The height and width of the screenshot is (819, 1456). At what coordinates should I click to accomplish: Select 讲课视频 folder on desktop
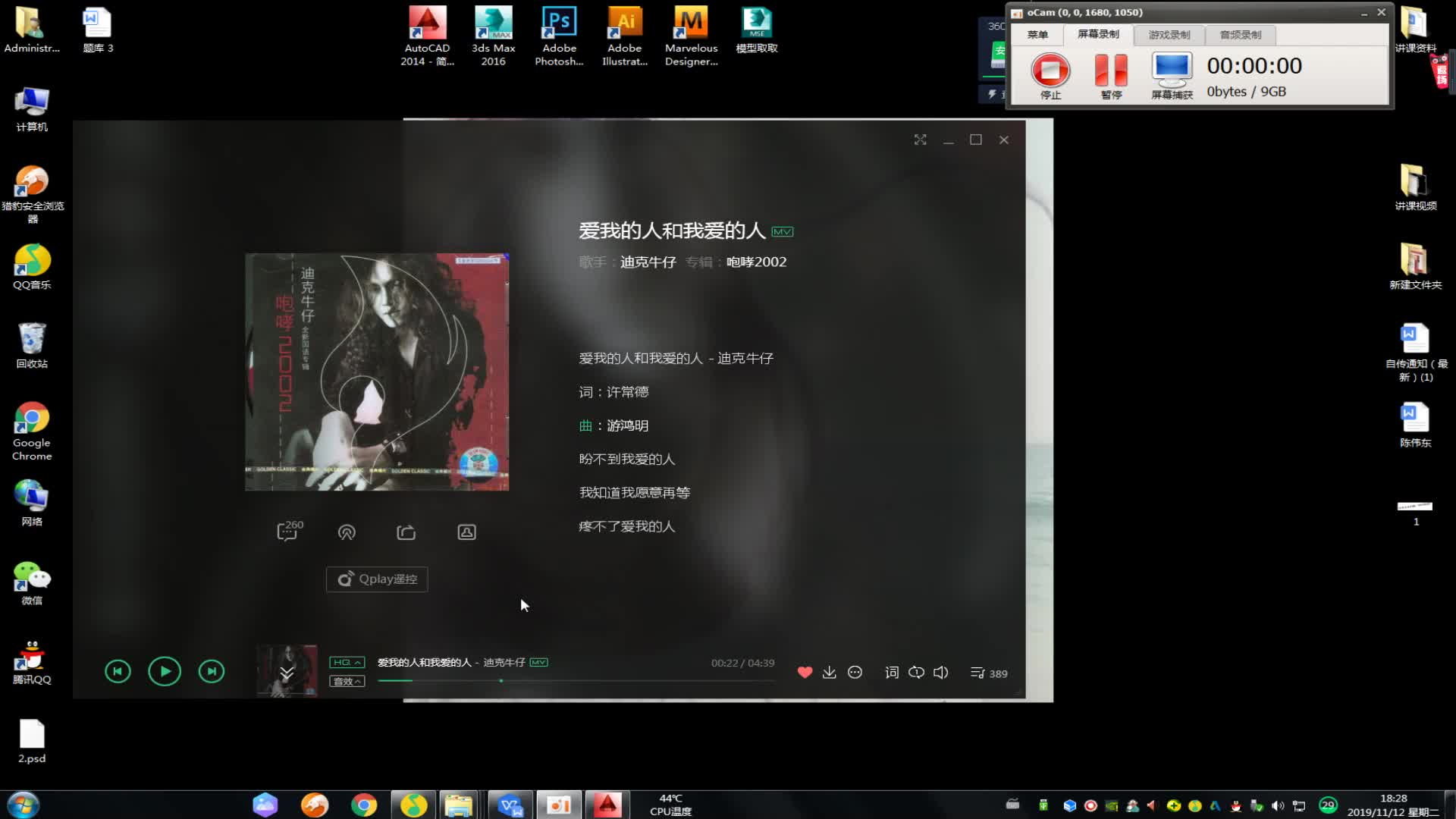click(x=1415, y=187)
